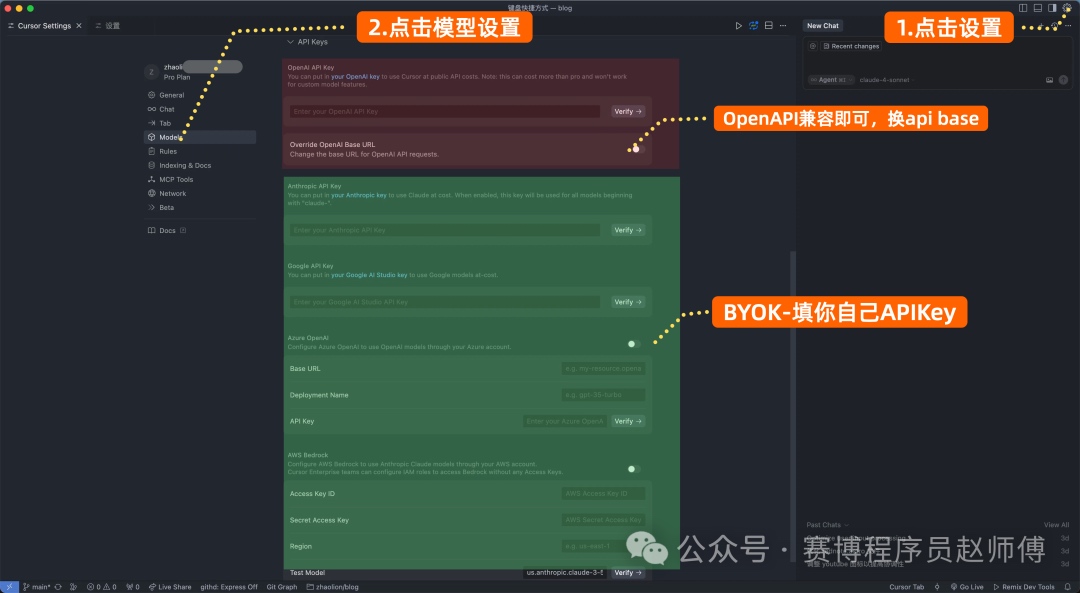
Task: Open the editor toolbar more actions menu
Action: (783, 25)
